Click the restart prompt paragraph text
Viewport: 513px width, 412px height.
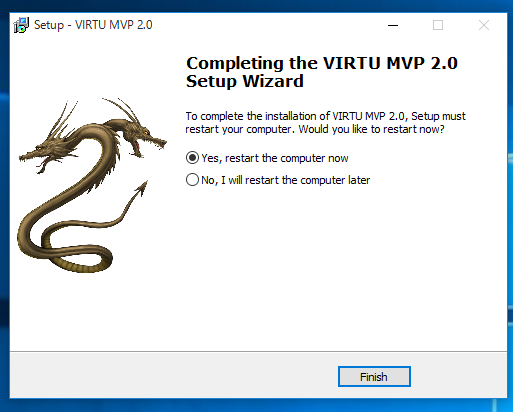pos(325,122)
